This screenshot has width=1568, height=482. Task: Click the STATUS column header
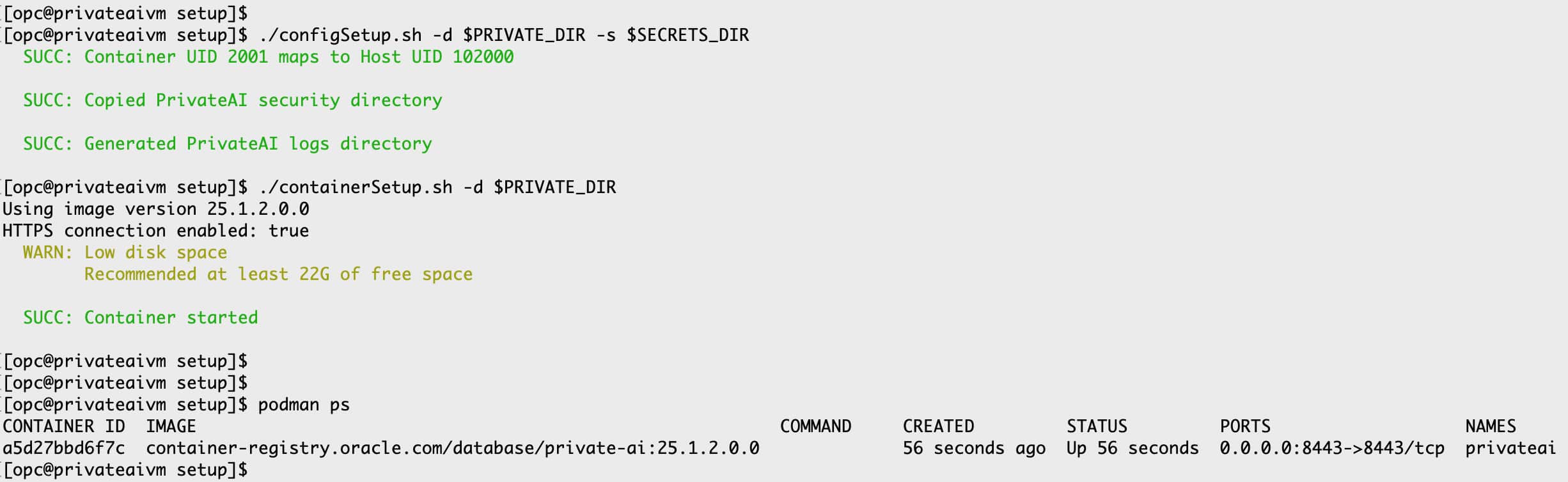click(1097, 426)
